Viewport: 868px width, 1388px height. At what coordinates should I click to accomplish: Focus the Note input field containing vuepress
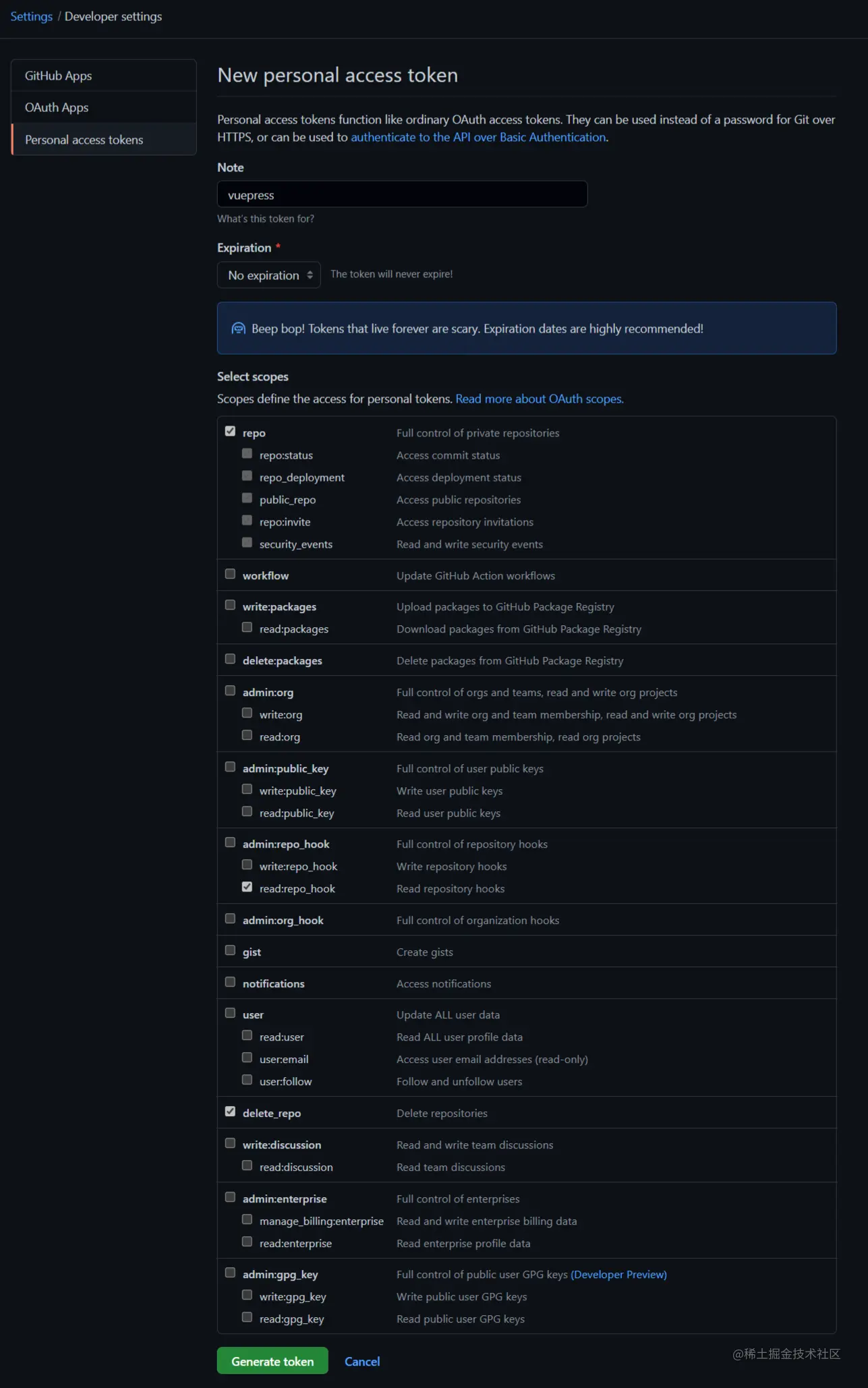(x=402, y=194)
